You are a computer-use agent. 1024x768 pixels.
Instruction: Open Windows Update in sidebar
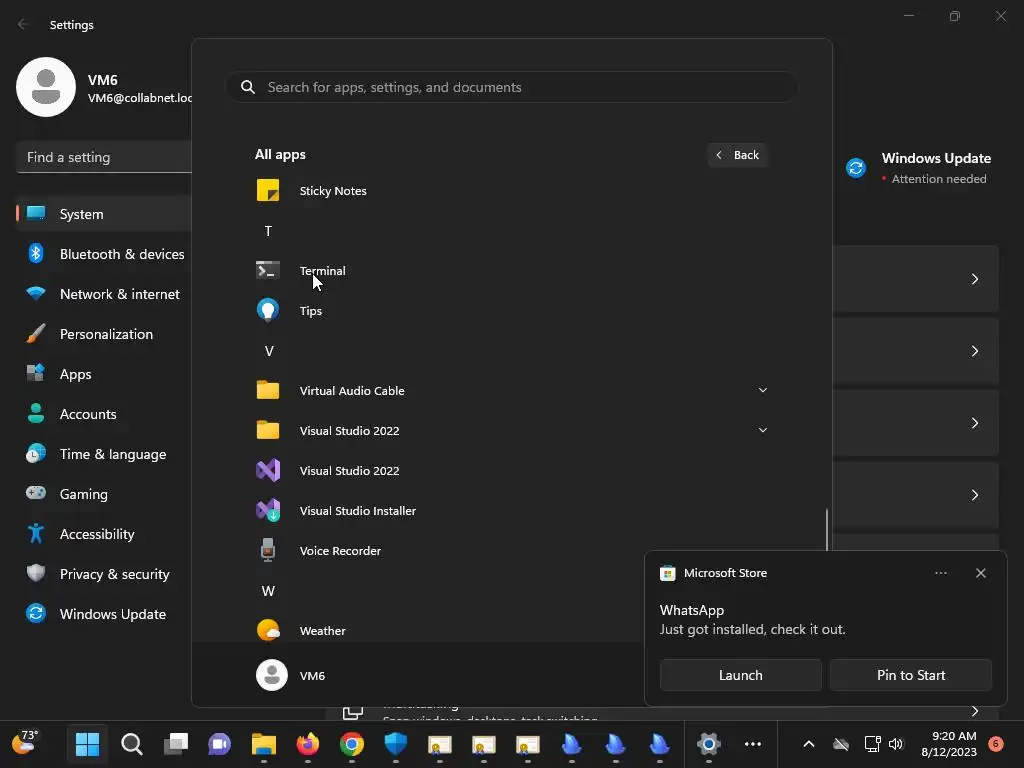(104, 615)
